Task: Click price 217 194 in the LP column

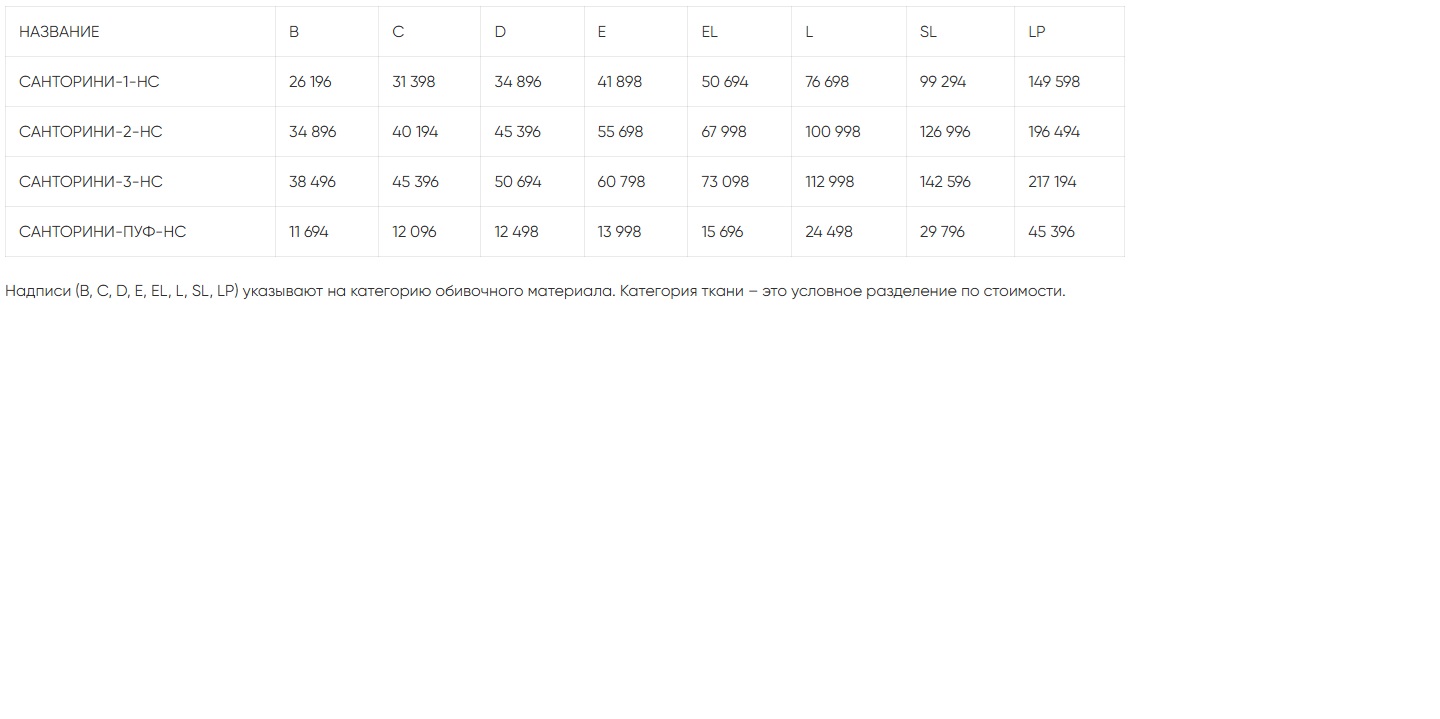Action: point(1052,182)
